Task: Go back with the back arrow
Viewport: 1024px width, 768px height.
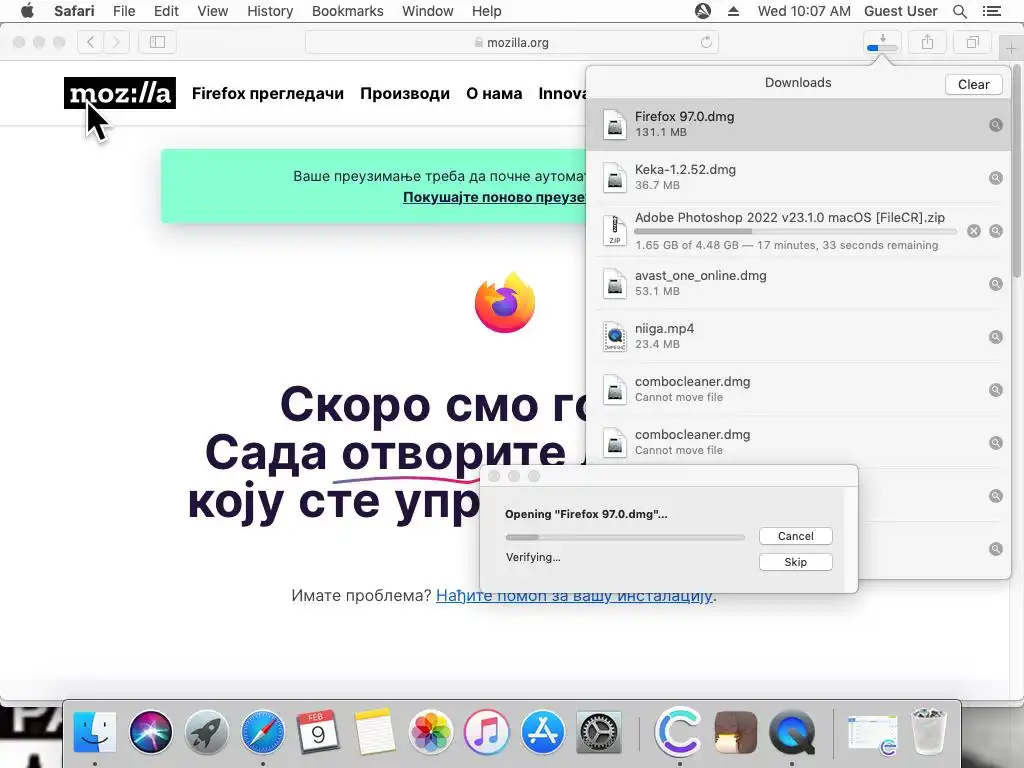Action: [x=91, y=42]
